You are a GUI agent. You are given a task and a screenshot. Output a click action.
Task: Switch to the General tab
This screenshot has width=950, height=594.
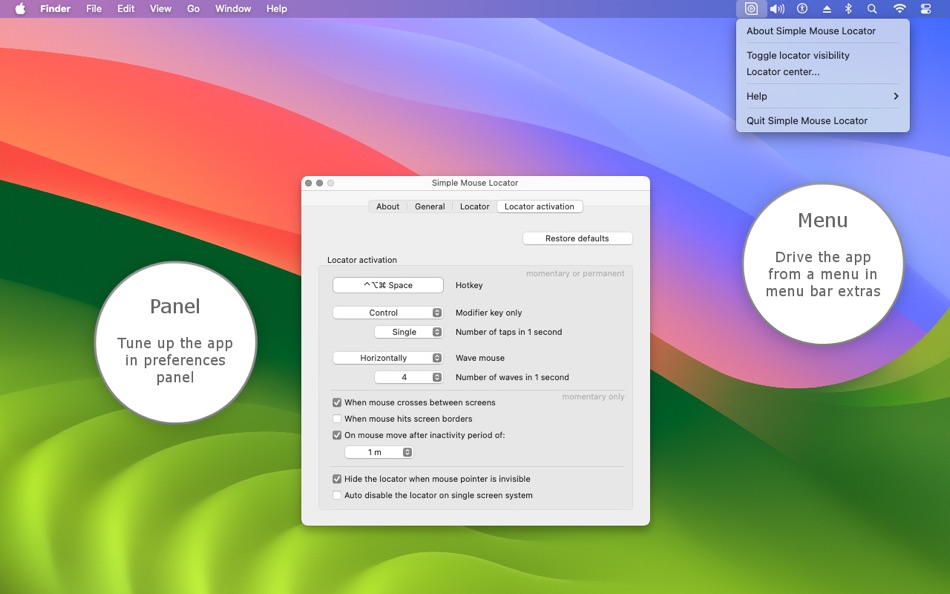click(430, 207)
